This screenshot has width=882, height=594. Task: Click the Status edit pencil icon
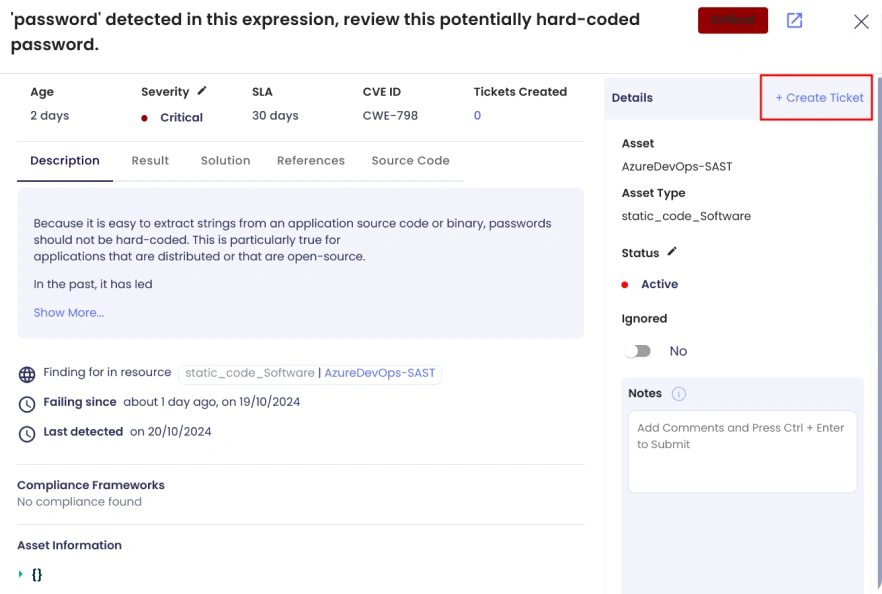click(672, 252)
